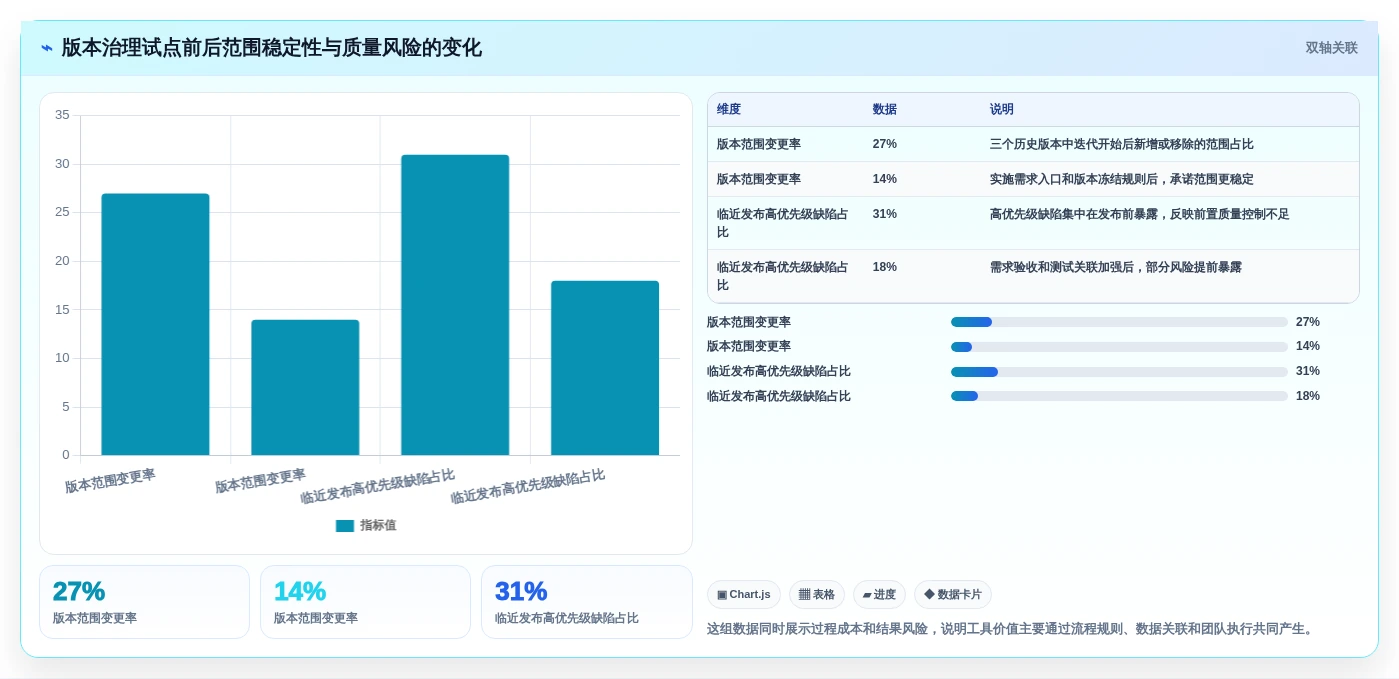Select the Chart.js tag chip

click(744, 594)
